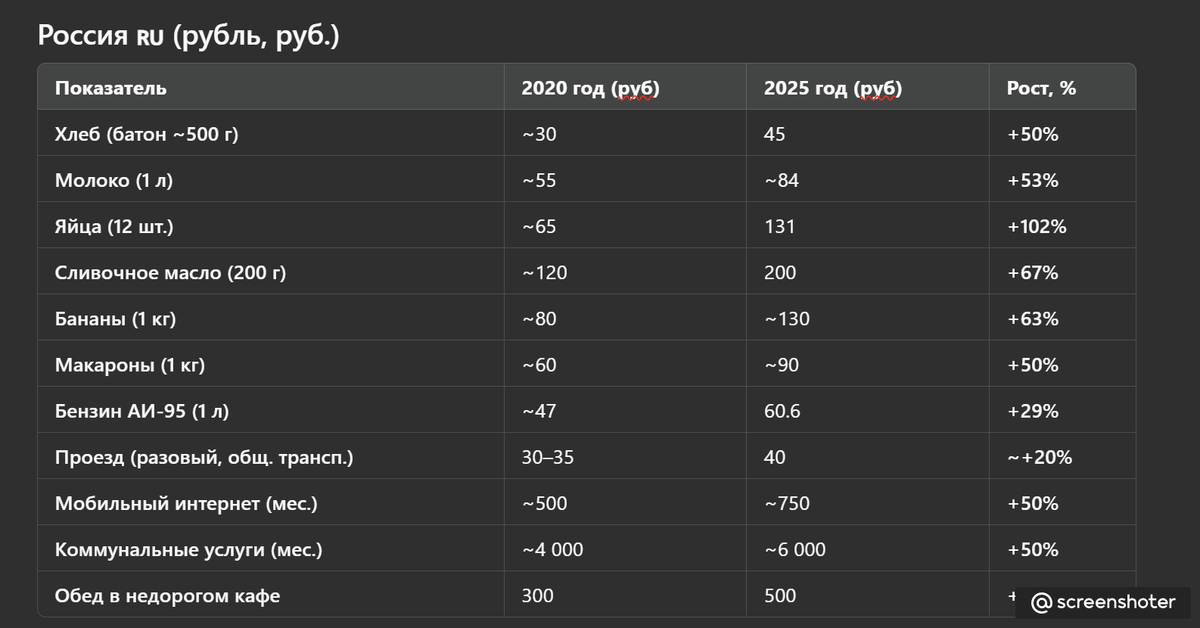Click the Сливочное масло (200 г) cell
Image resolution: width=1200 pixels, height=628 pixels.
coord(170,272)
